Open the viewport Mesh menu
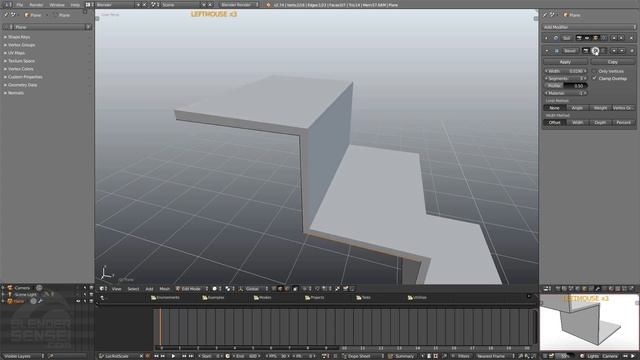 pyautogui.click(x=164, y=289)
